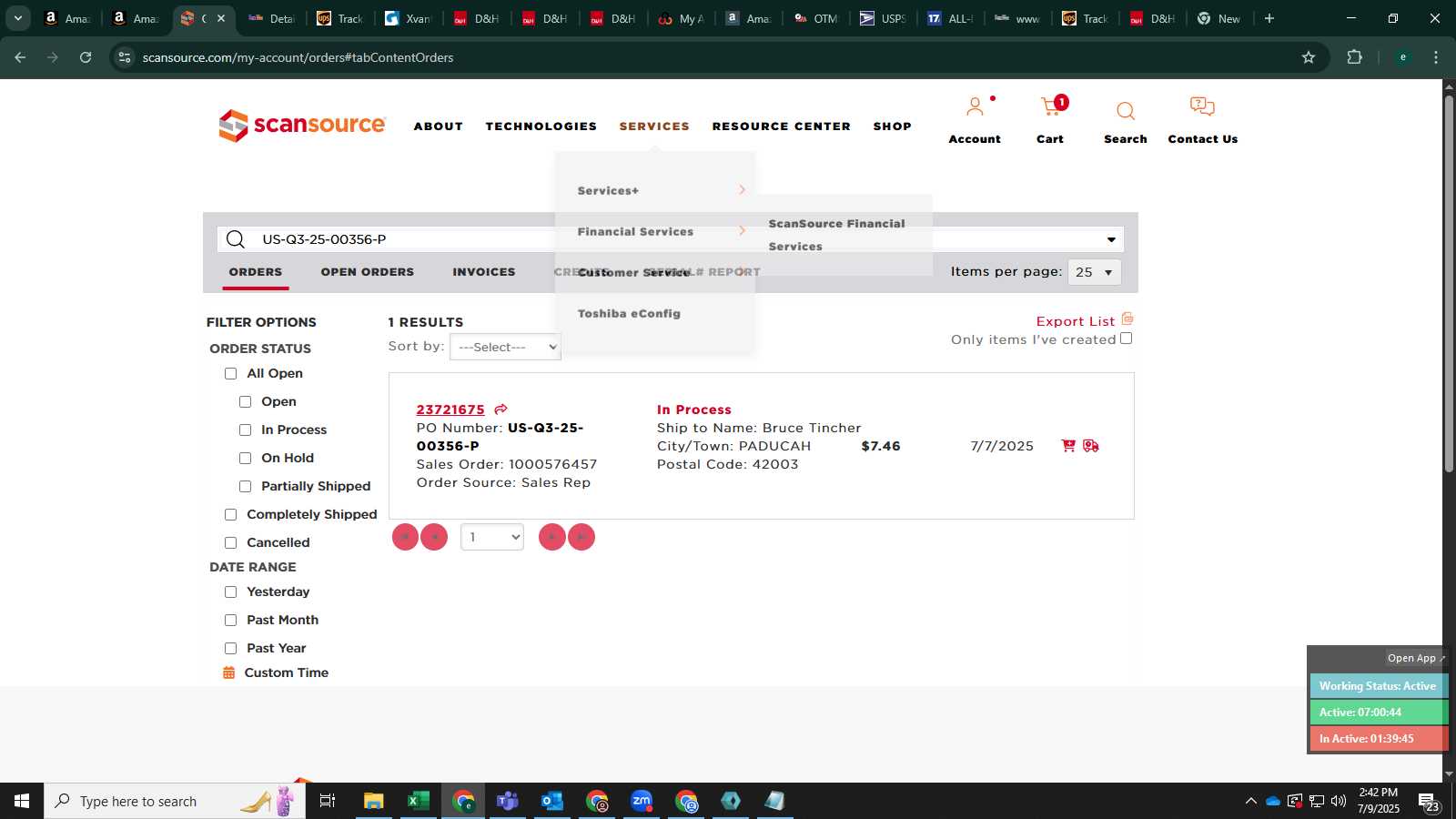The width and height of the screenshot is (1456, 819).
Task: Open site information icon in address bar
Action: point(125,57)
